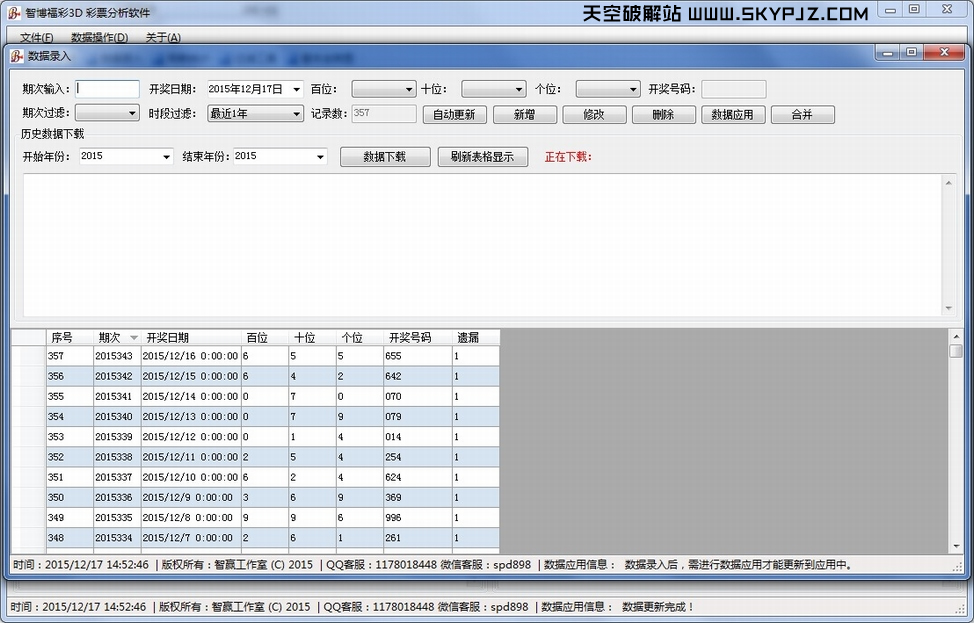This screenshot has height=623, width=974.
Task: Expand the 十位 dropdown
Action: [519, 89]
